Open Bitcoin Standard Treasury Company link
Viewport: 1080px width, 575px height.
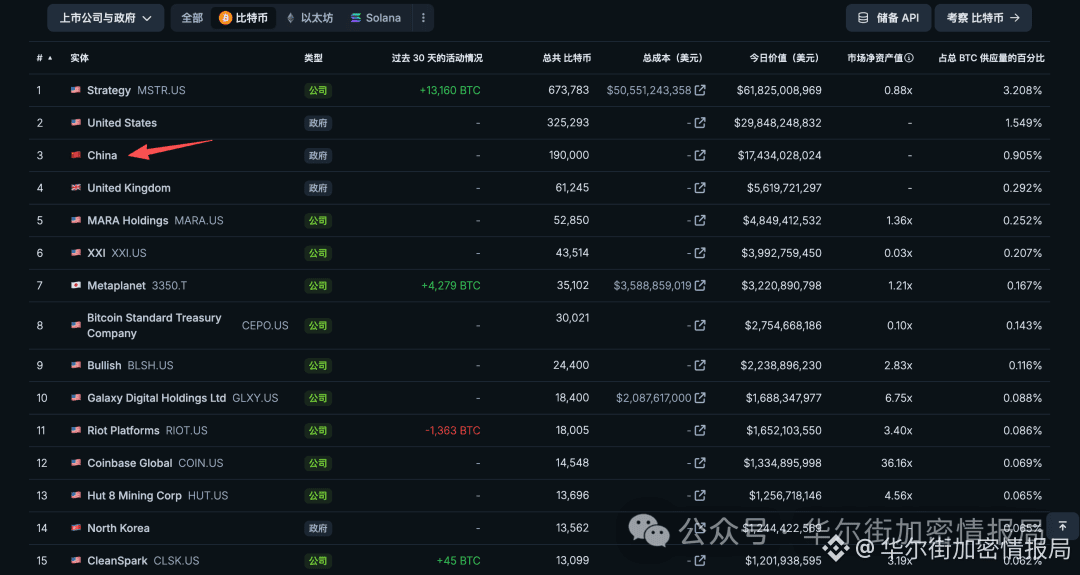click(154, 325)
